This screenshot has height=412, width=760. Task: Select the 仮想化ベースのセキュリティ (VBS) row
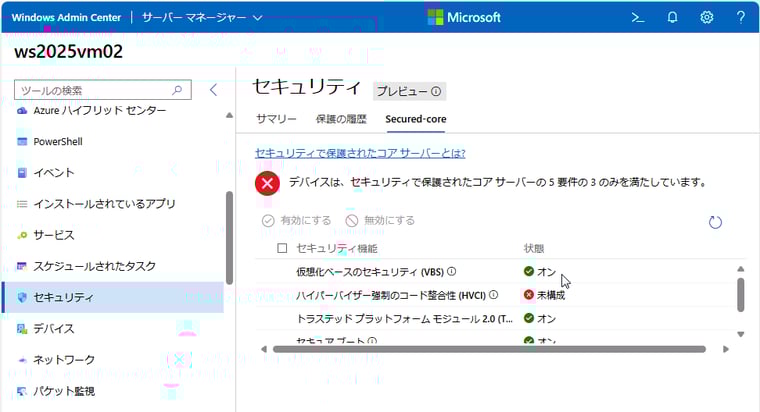pyautogui.click(x=494, y=271)
